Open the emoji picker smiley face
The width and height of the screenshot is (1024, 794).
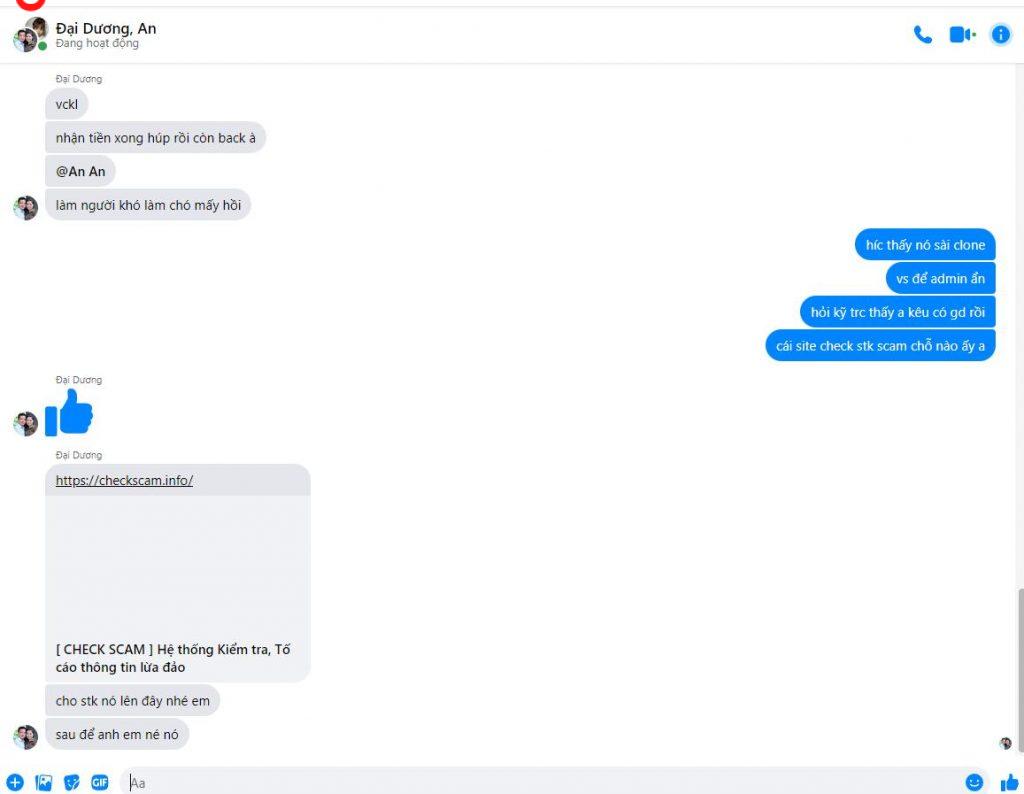point(974,782)
